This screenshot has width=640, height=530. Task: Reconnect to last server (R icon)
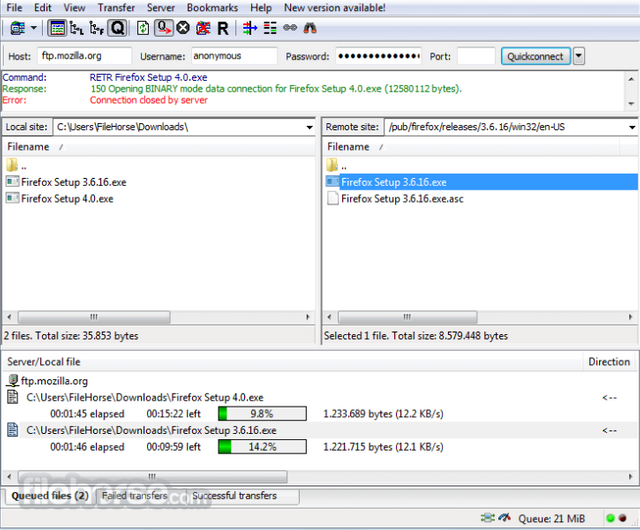(x=223, y=28)
